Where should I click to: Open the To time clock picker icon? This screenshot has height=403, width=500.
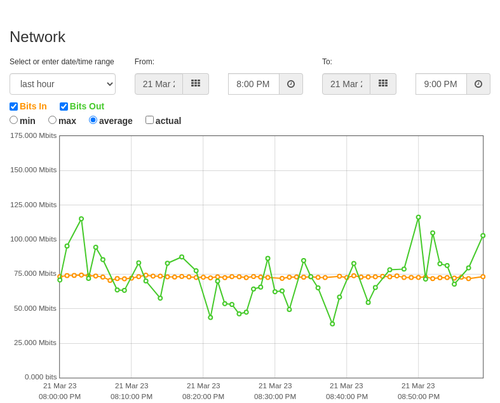[478, 84]
